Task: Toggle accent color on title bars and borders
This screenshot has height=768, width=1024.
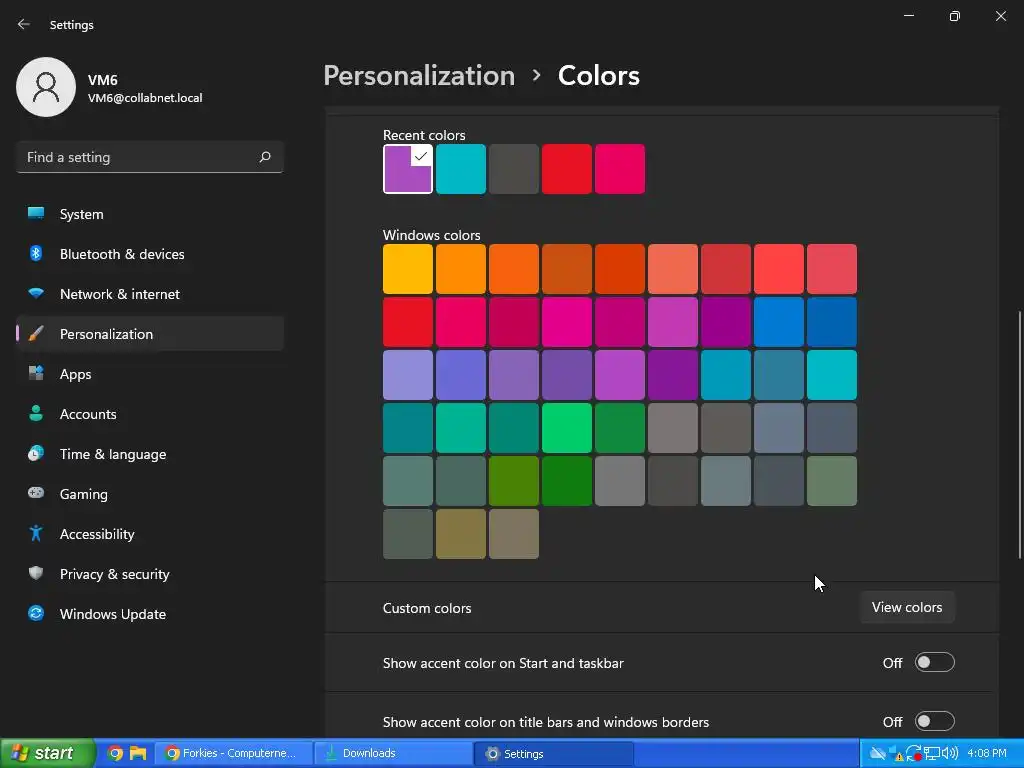Action: click(935, 721)
